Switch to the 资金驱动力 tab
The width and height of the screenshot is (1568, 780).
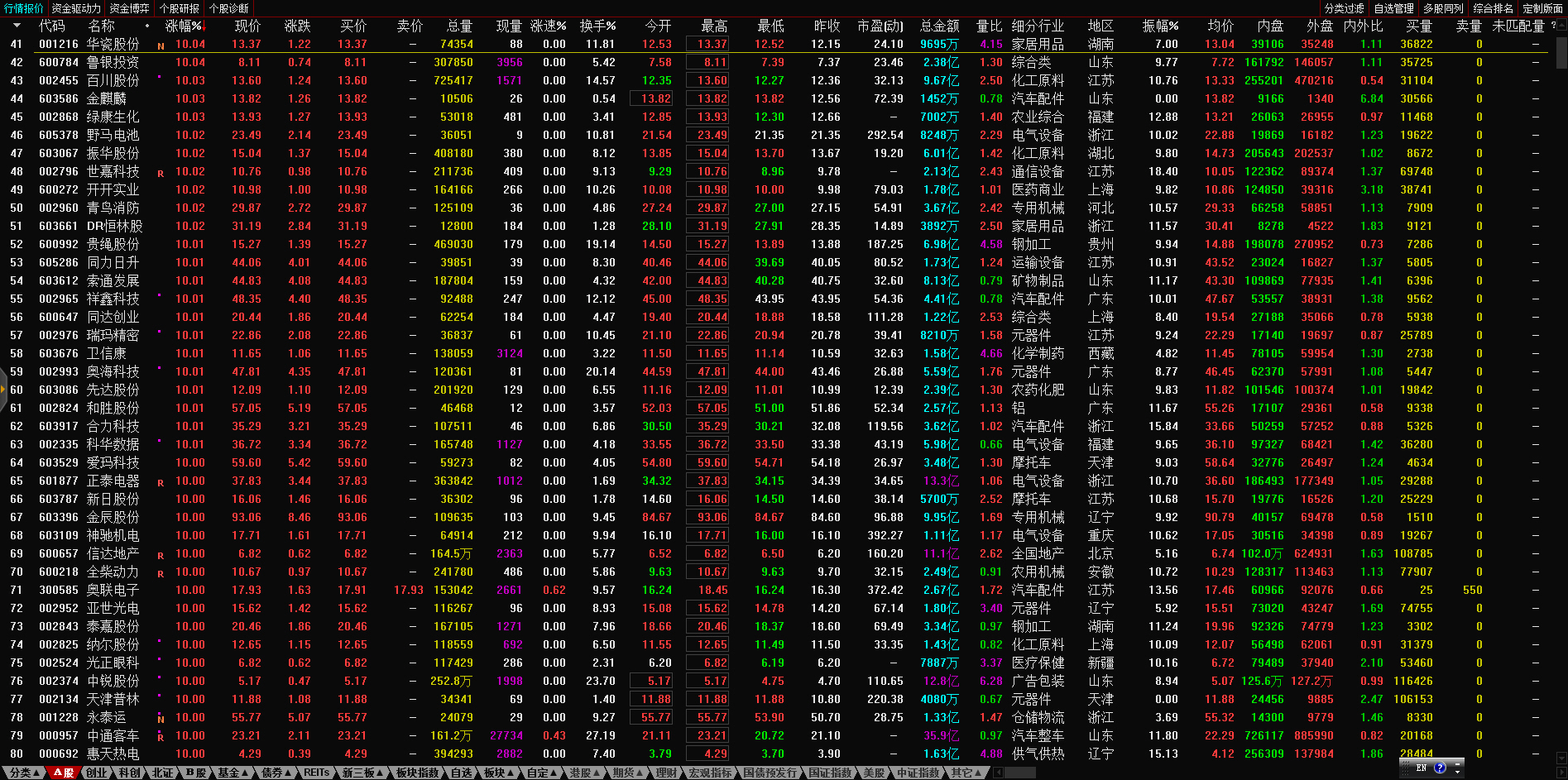pyautogui.click(x=76, y=8)
